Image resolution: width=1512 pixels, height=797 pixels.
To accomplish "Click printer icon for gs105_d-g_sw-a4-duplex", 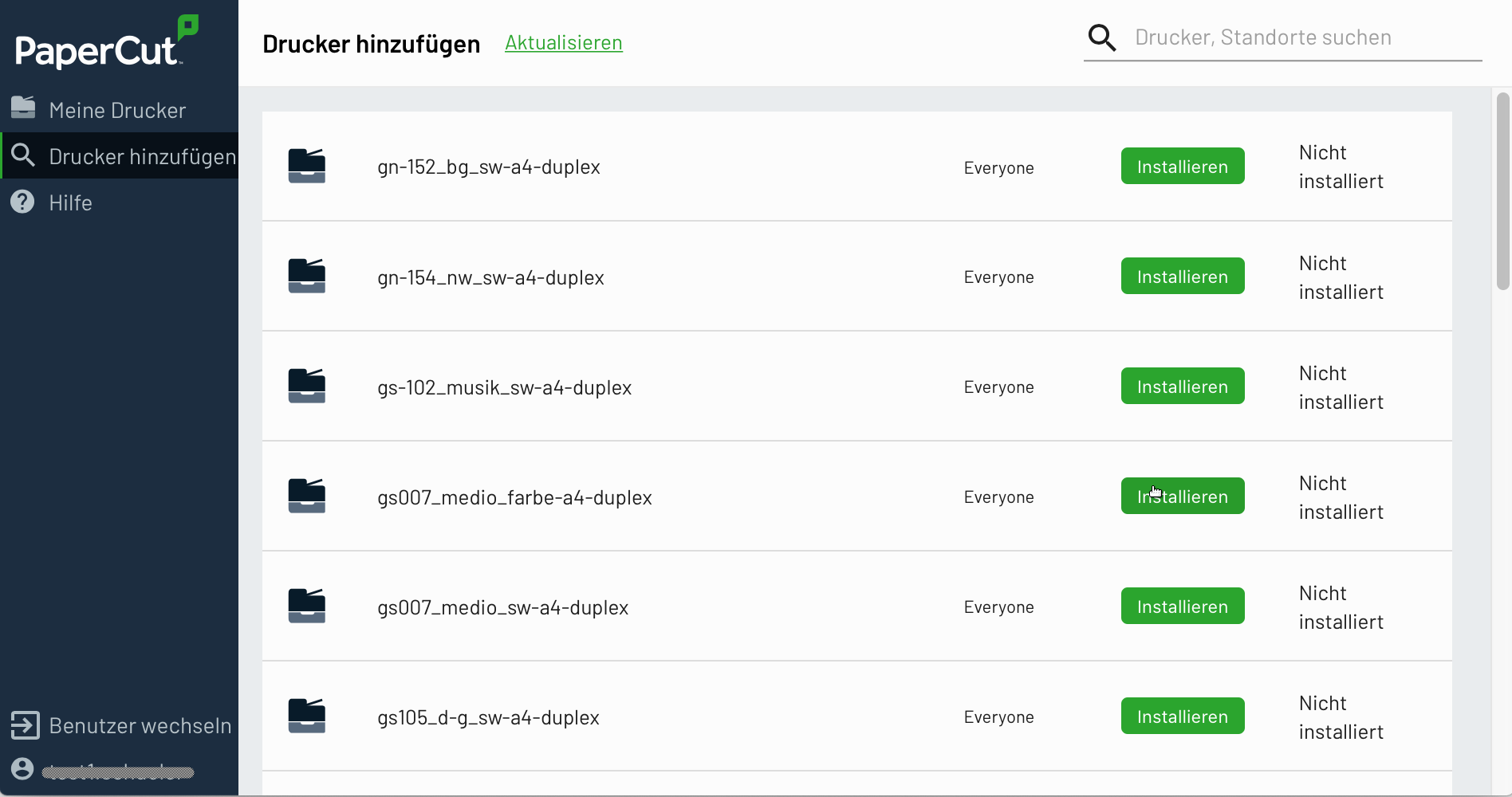I will 306,716.
